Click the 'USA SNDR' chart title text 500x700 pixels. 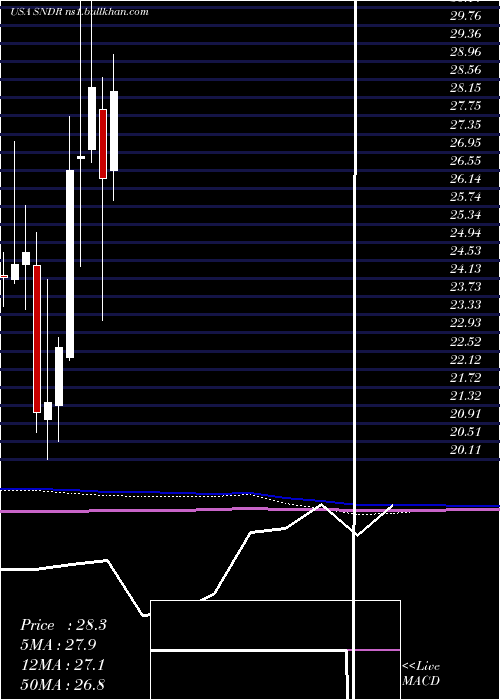39,12
